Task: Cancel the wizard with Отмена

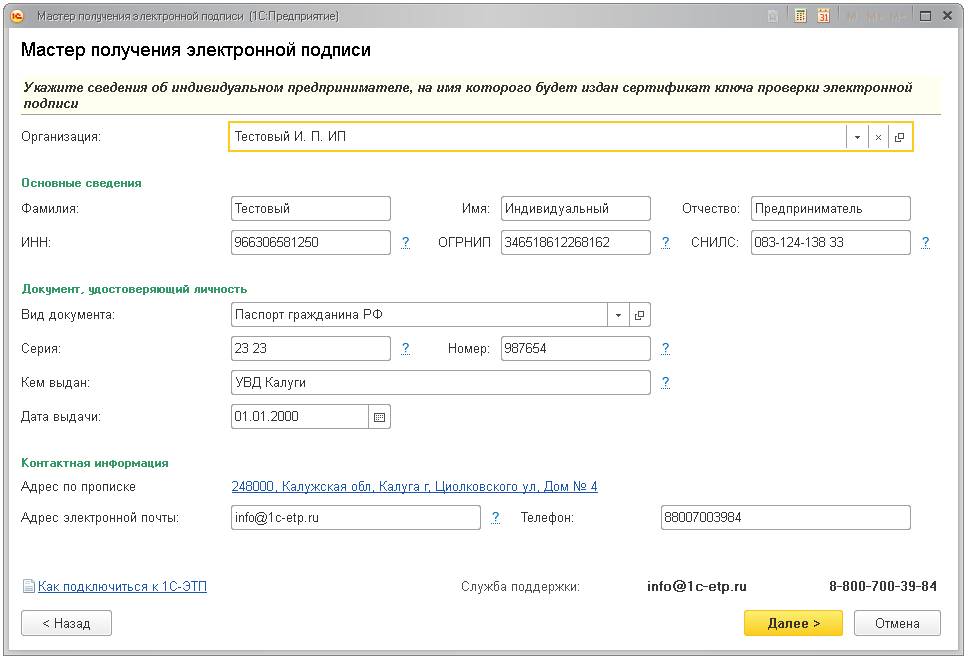Action: point(897,623)
